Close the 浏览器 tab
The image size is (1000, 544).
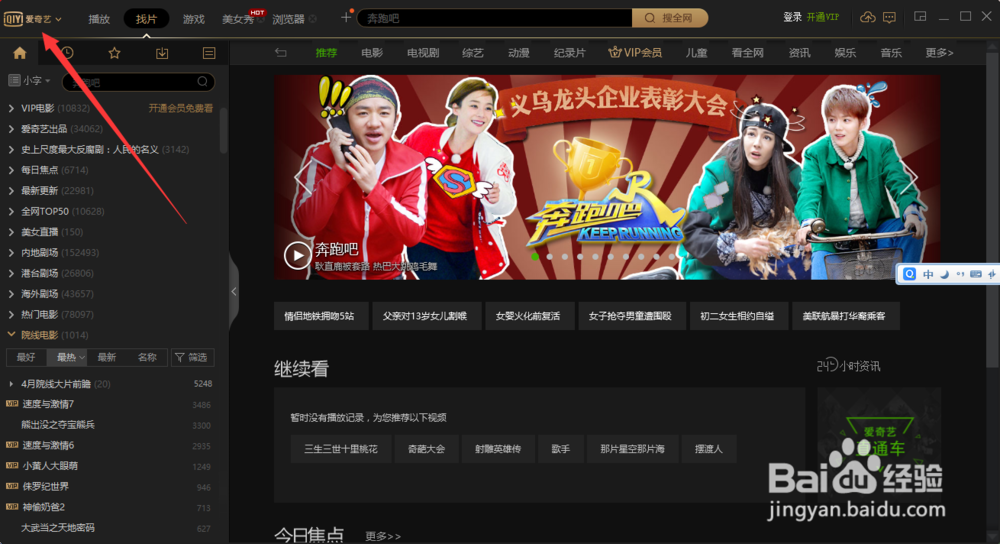pos(312,19)
